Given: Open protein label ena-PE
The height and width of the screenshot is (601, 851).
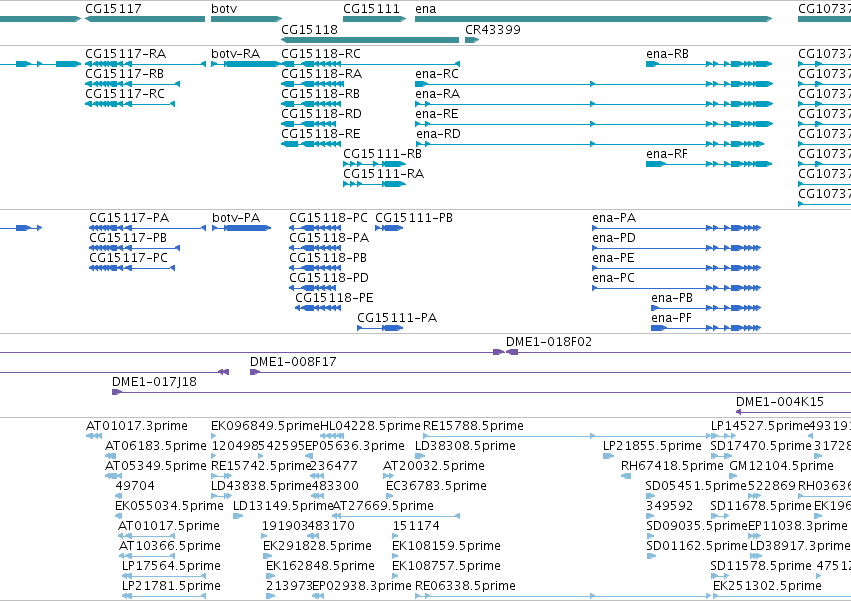Looking at the screenshot, I should click(613, 258).
